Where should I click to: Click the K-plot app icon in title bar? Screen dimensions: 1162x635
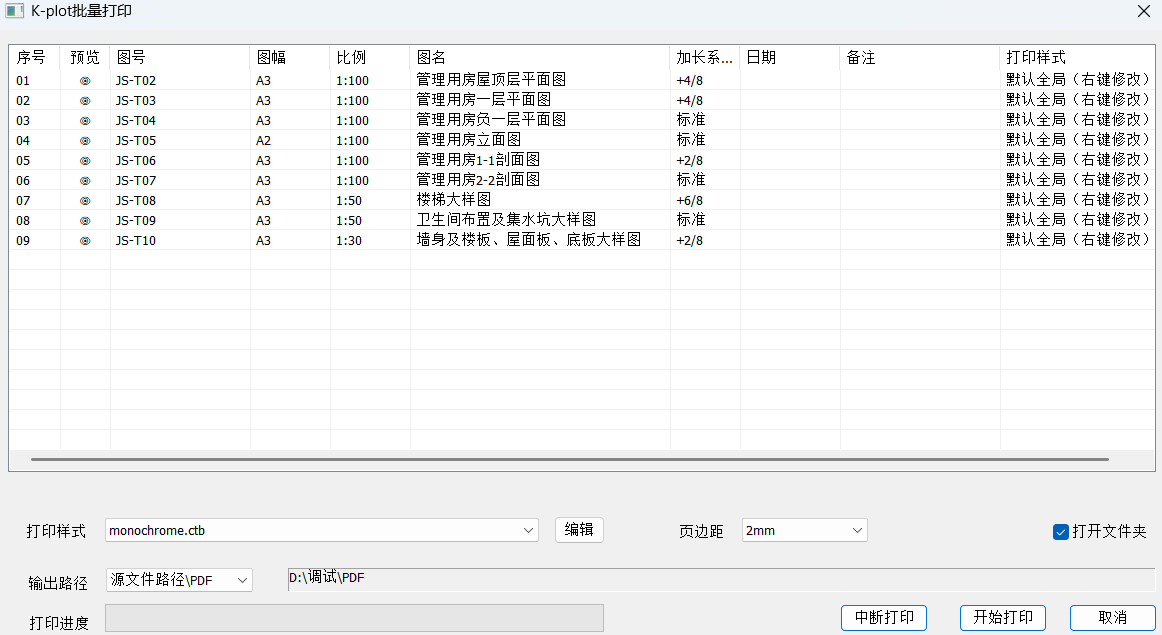click(x=14, y=11)
